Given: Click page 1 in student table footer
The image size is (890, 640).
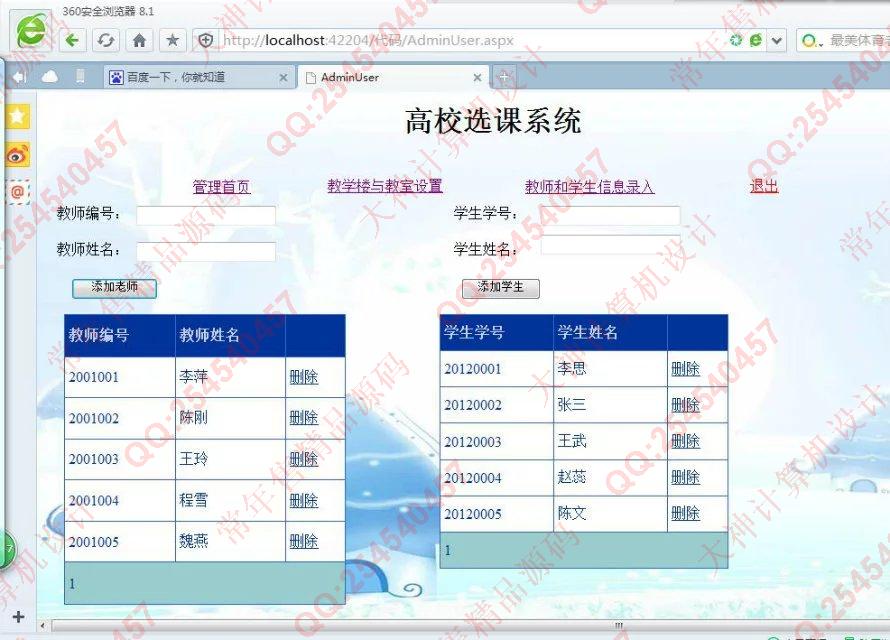Looking at the screenshot, I should (x=448, y=550).
